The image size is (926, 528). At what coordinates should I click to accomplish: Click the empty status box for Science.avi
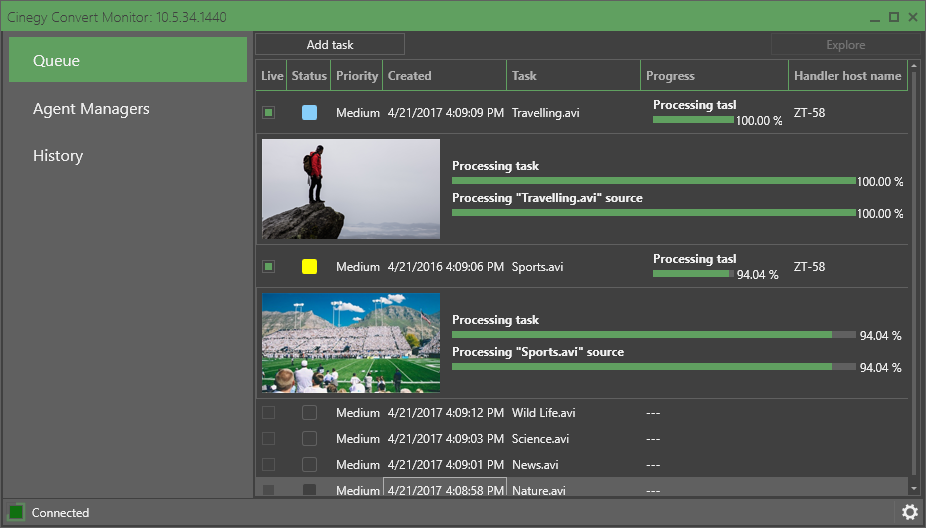click(309, 438)
